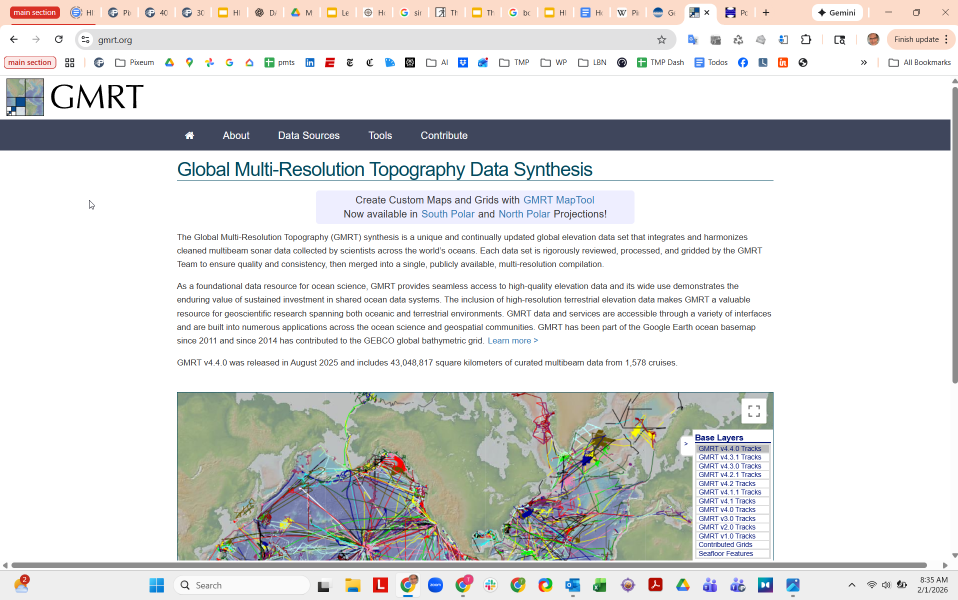Viewport: 958px width, 600px height.
Task: Open Slack from the taskbar
Action: pyautogui.click(x=491, y=585)
